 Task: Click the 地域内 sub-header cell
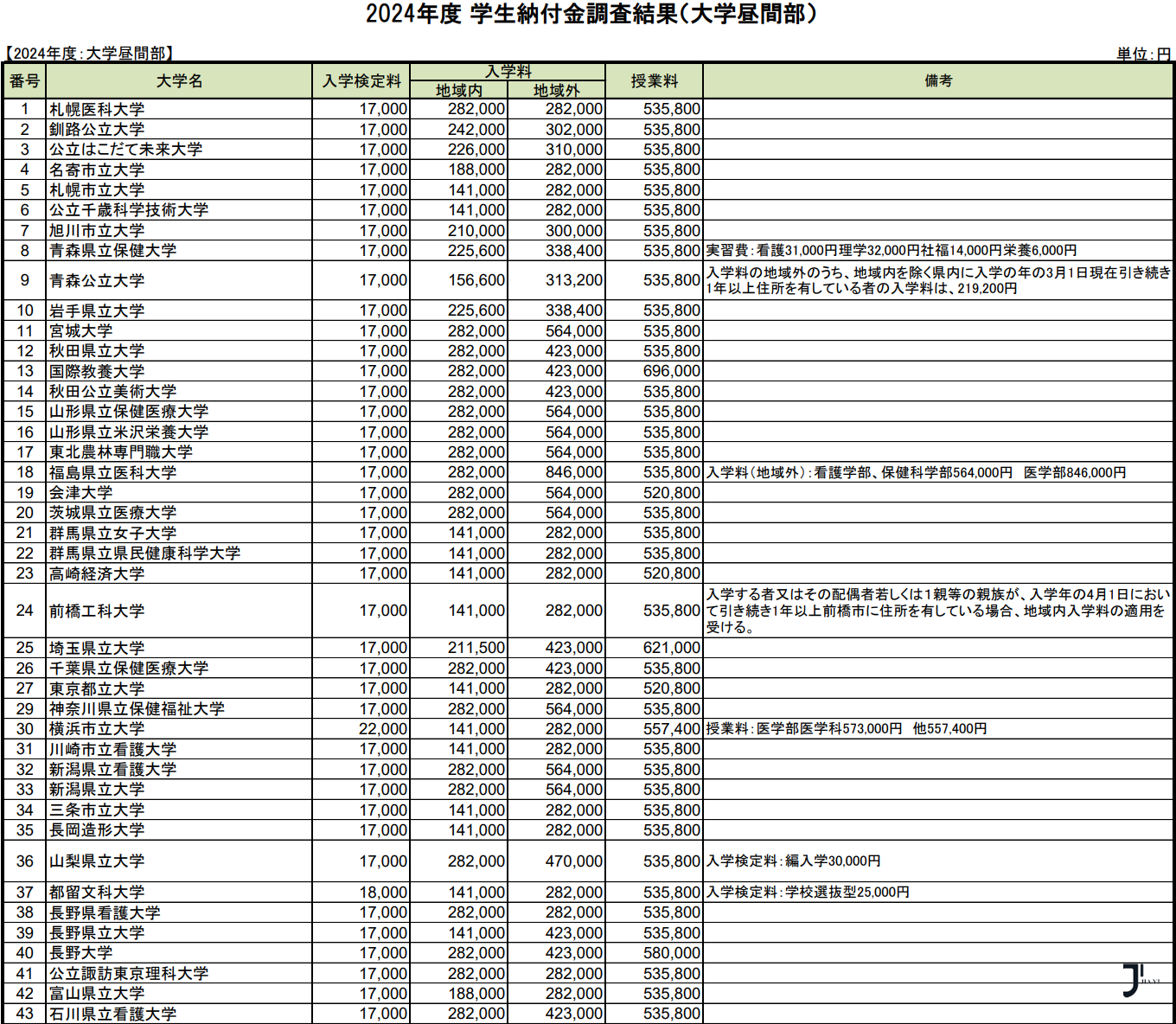tap(458, 91)
